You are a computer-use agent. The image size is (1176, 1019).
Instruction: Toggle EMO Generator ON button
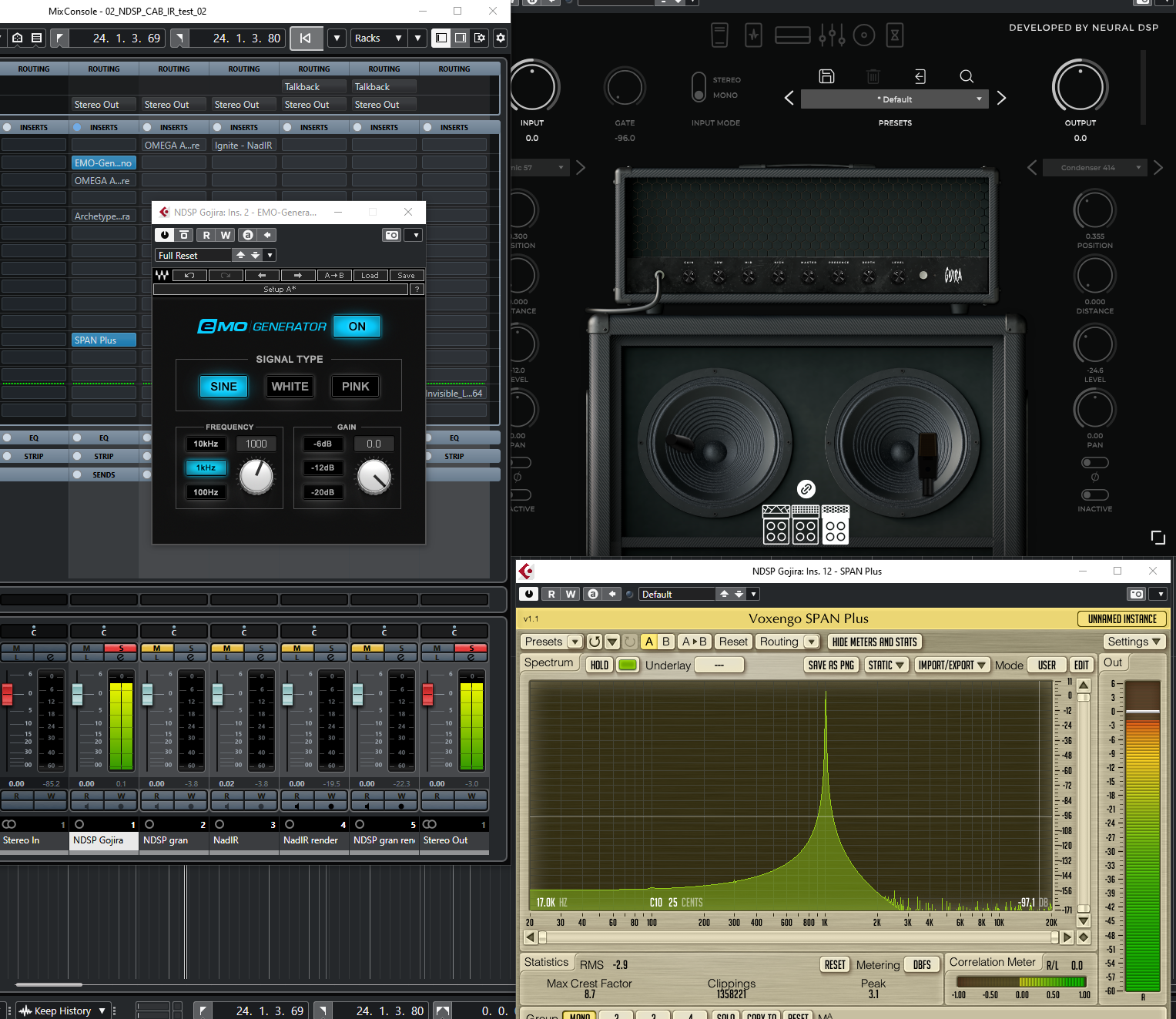click(x=357, y=327)
